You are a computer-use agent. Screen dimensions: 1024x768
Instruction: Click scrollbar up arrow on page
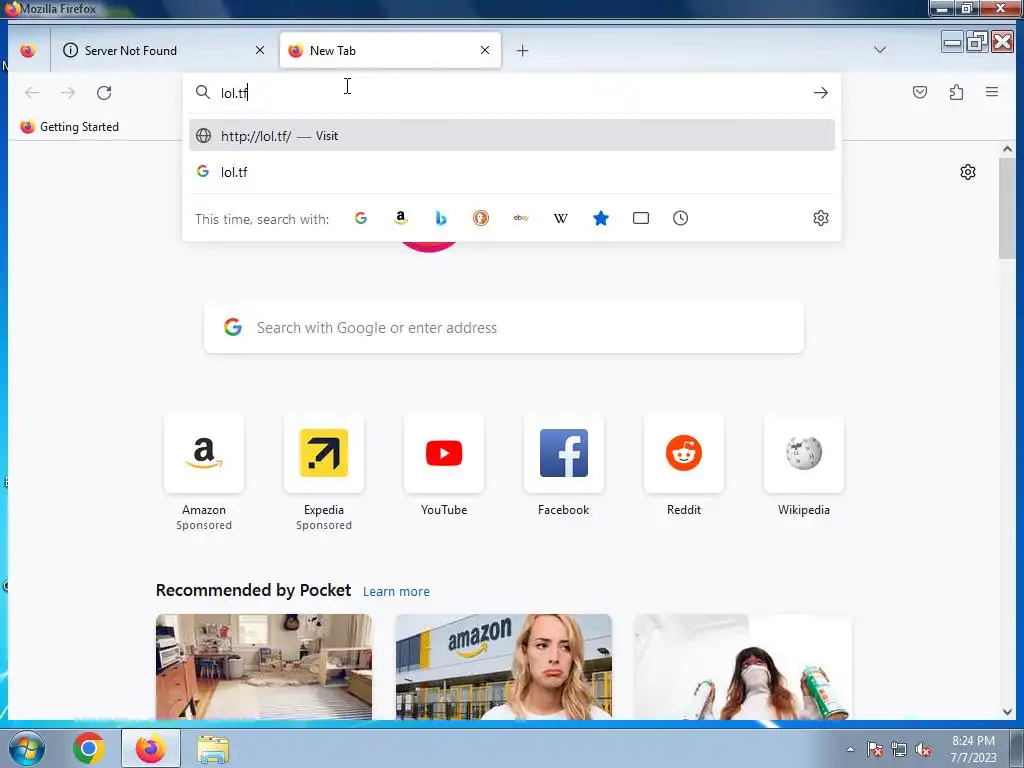[1007, 149]
